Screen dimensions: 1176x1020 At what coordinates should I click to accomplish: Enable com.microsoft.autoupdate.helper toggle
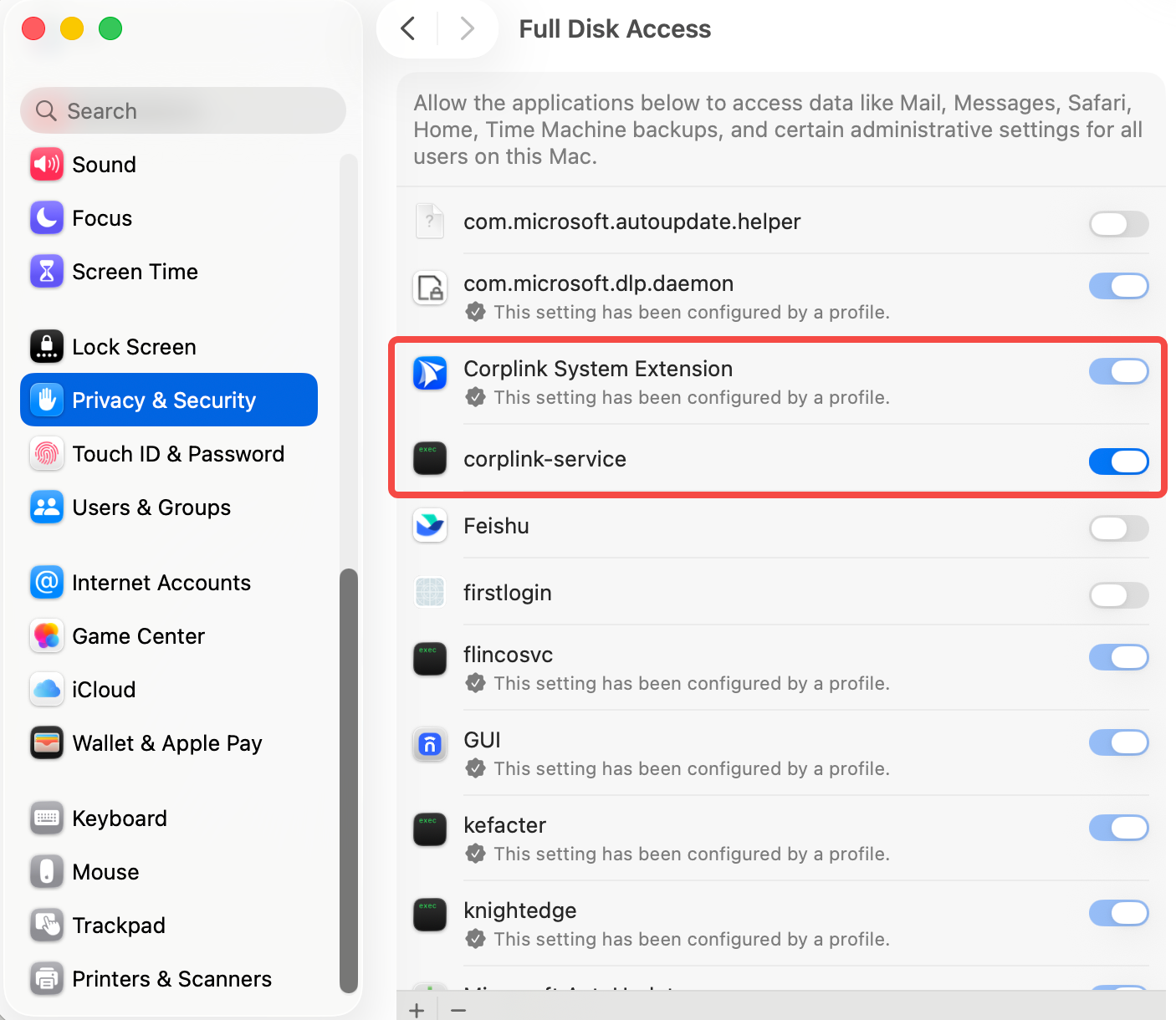pyautogui.click(x=1118, y=224)
